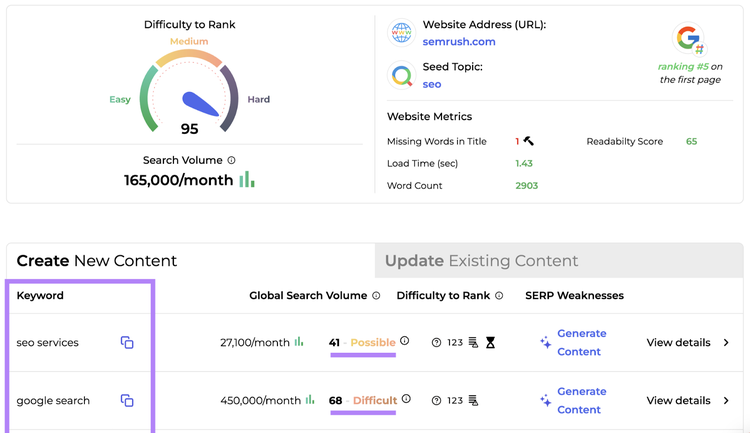This screenshot has height=433, width=750.
Task: Click the document icon in seo services row
Action: pyautogui.click(x=473, y=343)
